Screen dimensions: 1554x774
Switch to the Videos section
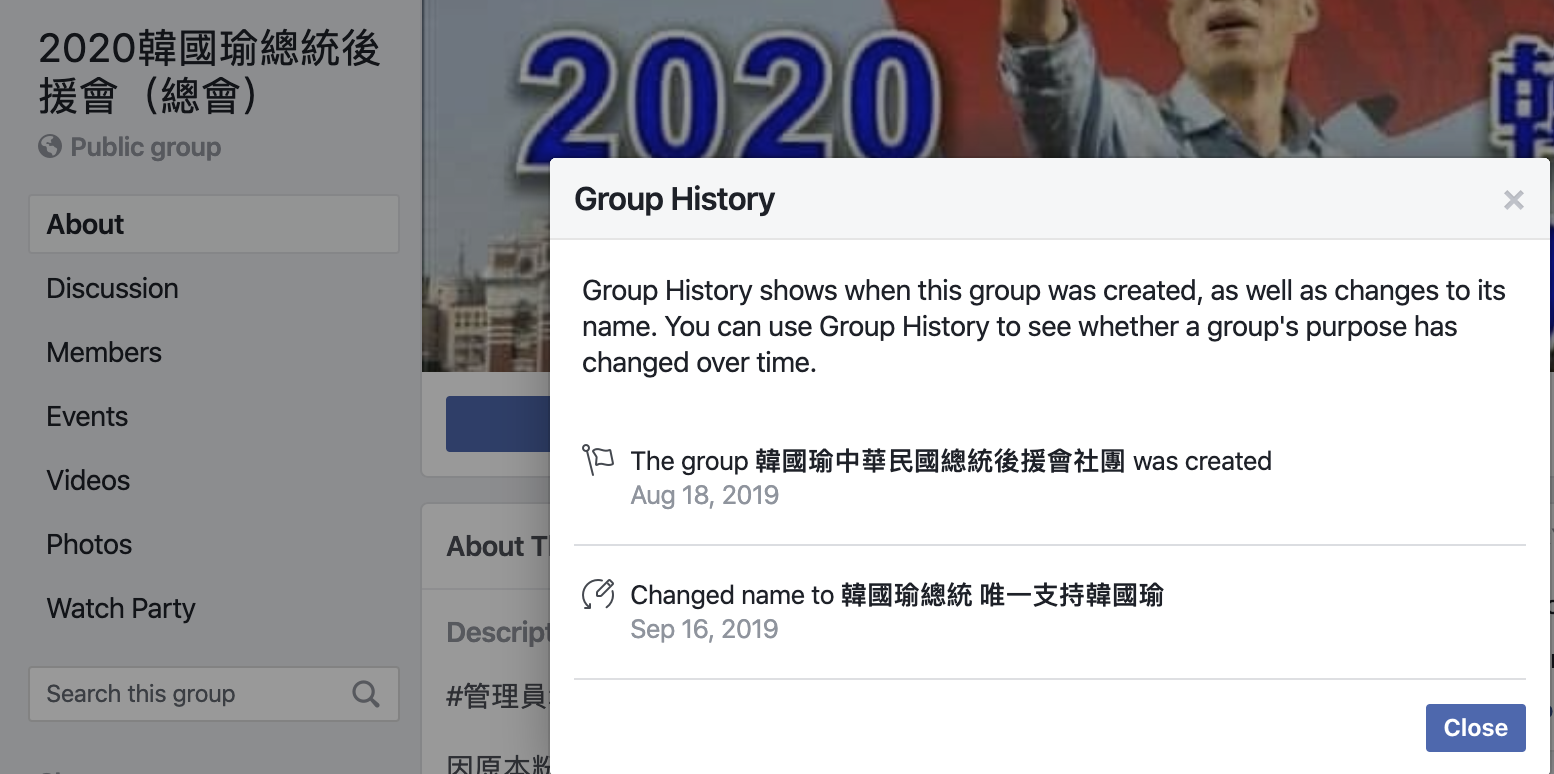point(88,480)
